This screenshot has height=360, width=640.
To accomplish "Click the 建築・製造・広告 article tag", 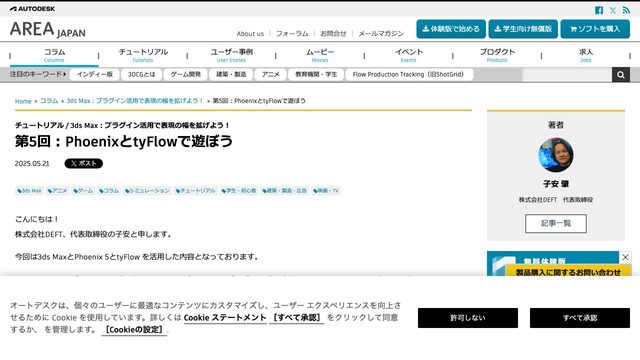I will coord(284,191).
